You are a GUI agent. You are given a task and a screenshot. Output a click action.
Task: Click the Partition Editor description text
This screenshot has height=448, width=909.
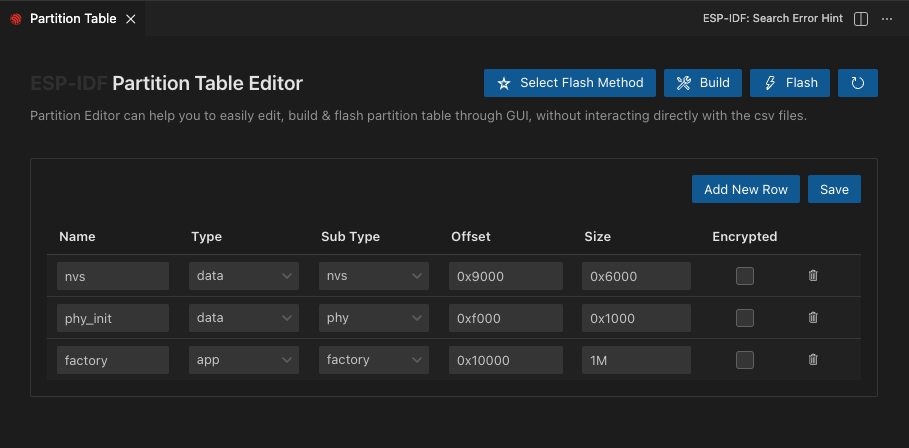click(x=419, y=116)
